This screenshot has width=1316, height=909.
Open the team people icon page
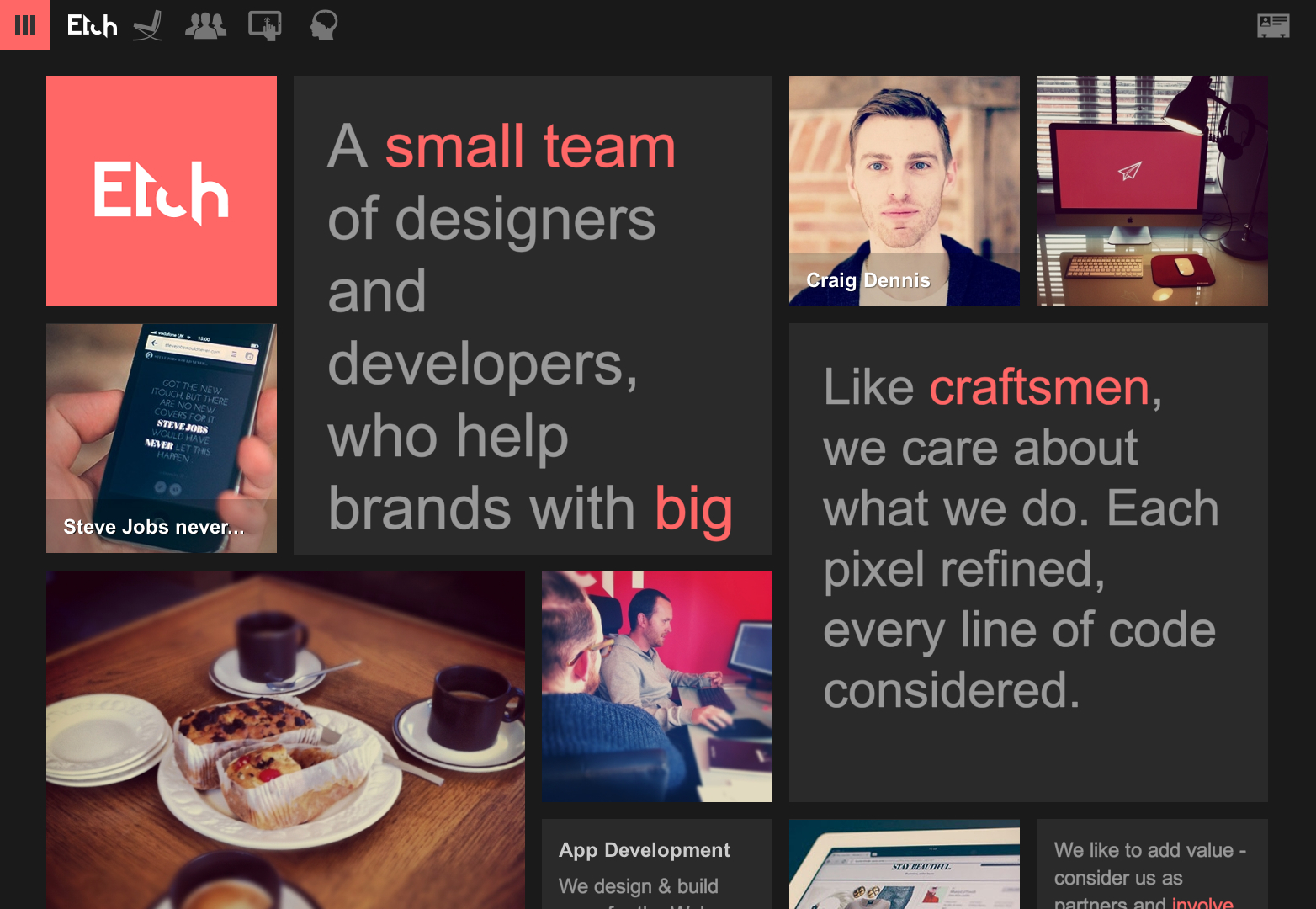click(x=205, y=25)
